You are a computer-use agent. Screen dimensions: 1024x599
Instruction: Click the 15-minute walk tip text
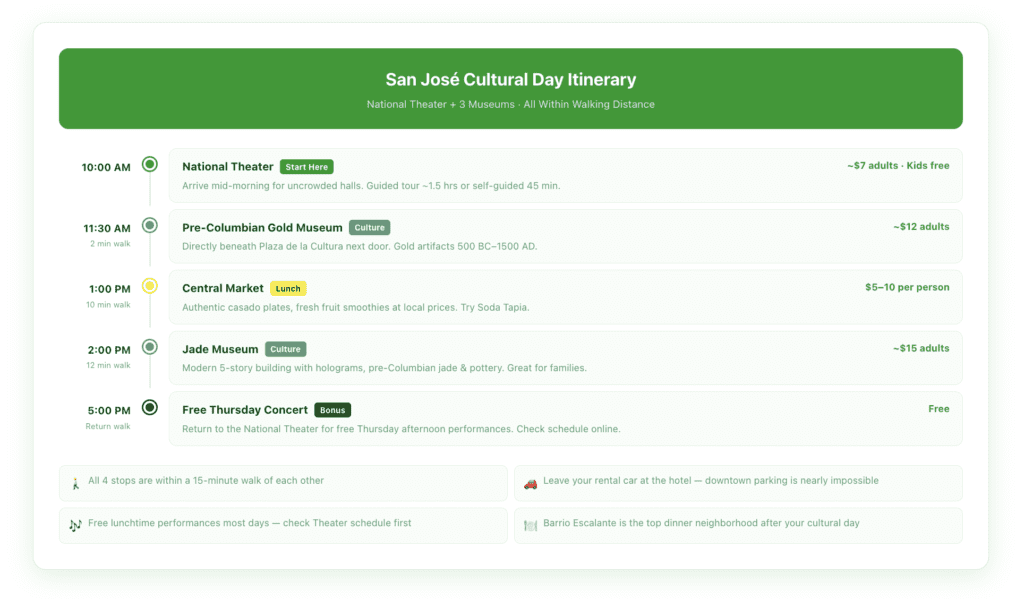206,481
